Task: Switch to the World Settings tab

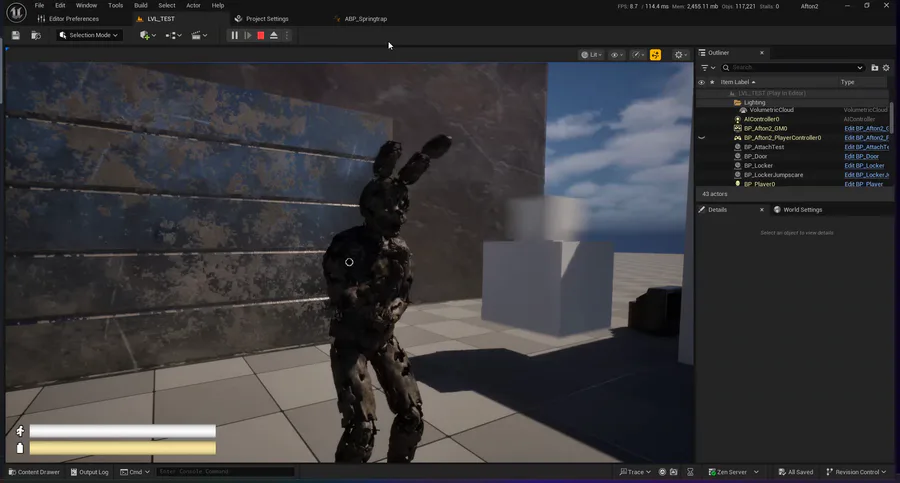Action: 798,210
